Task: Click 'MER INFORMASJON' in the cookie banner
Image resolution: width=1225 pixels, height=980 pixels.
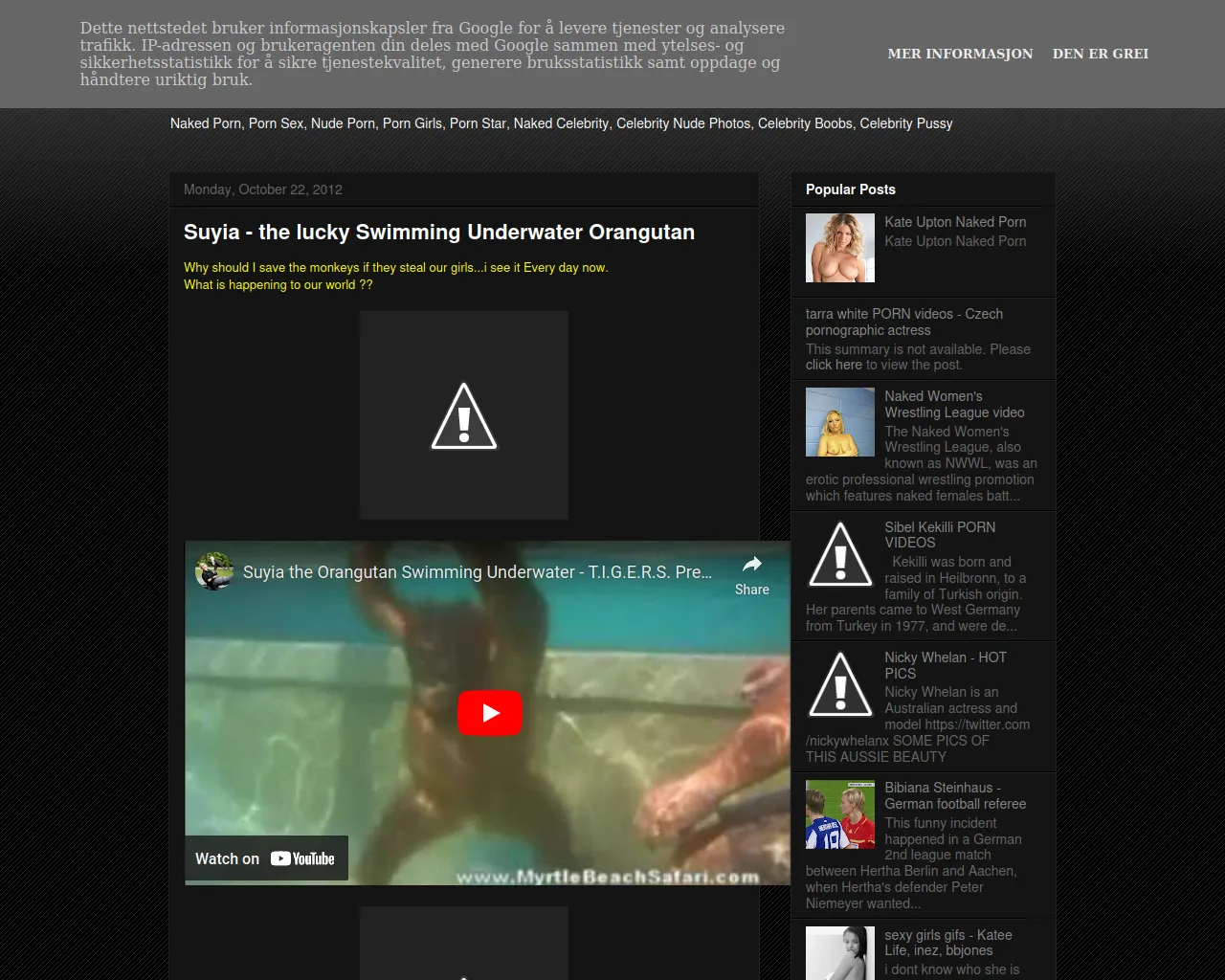Action: (x=960, y=54)
